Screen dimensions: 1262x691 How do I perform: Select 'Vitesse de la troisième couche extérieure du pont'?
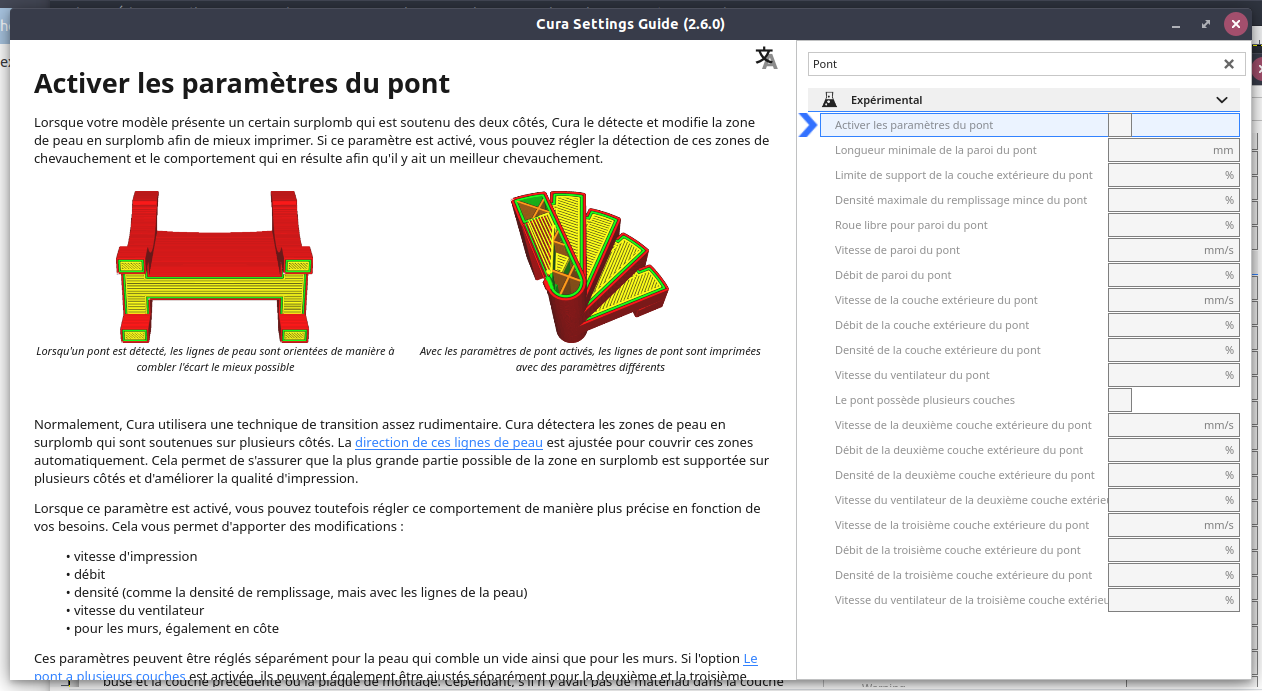click(x=962, y=525)
